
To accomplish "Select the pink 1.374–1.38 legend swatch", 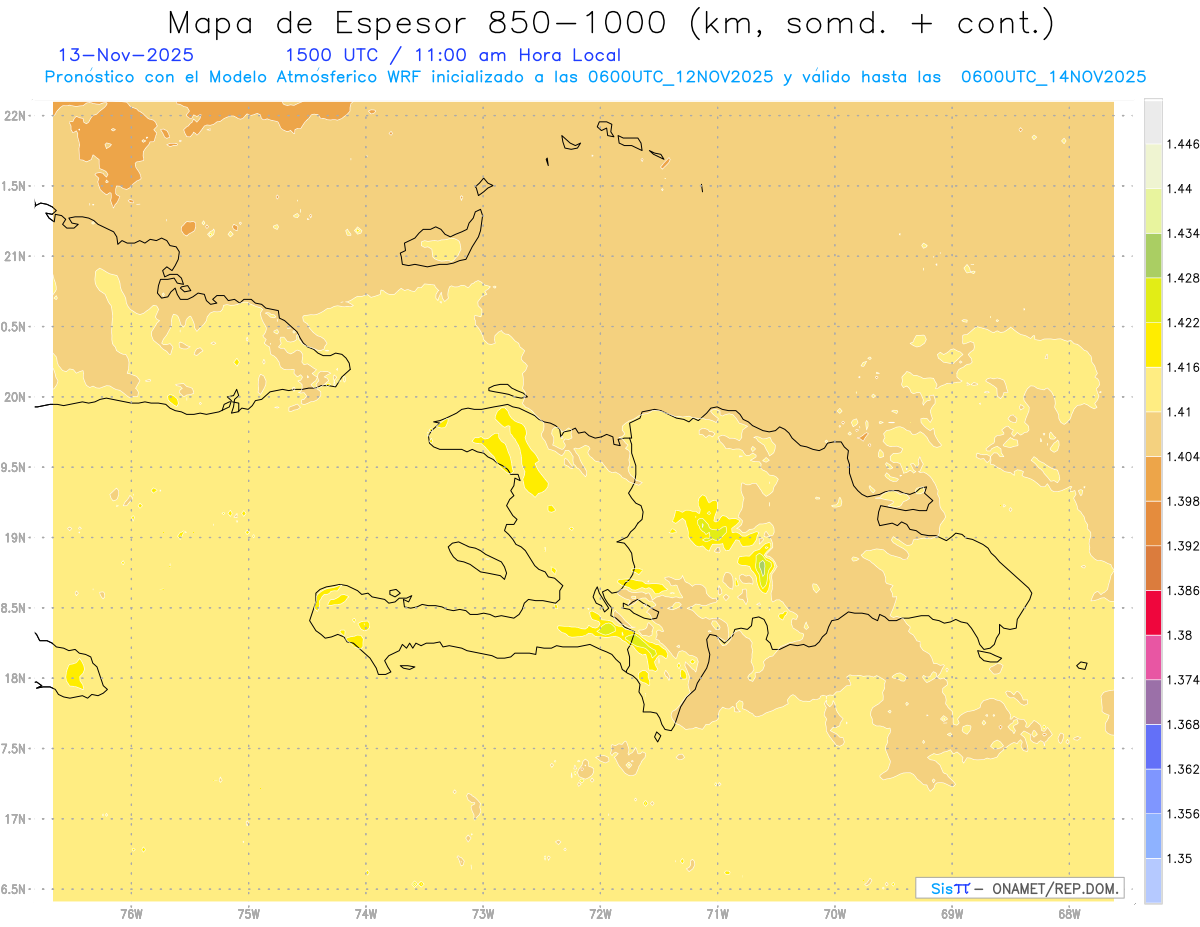I will coord(1153,657).
